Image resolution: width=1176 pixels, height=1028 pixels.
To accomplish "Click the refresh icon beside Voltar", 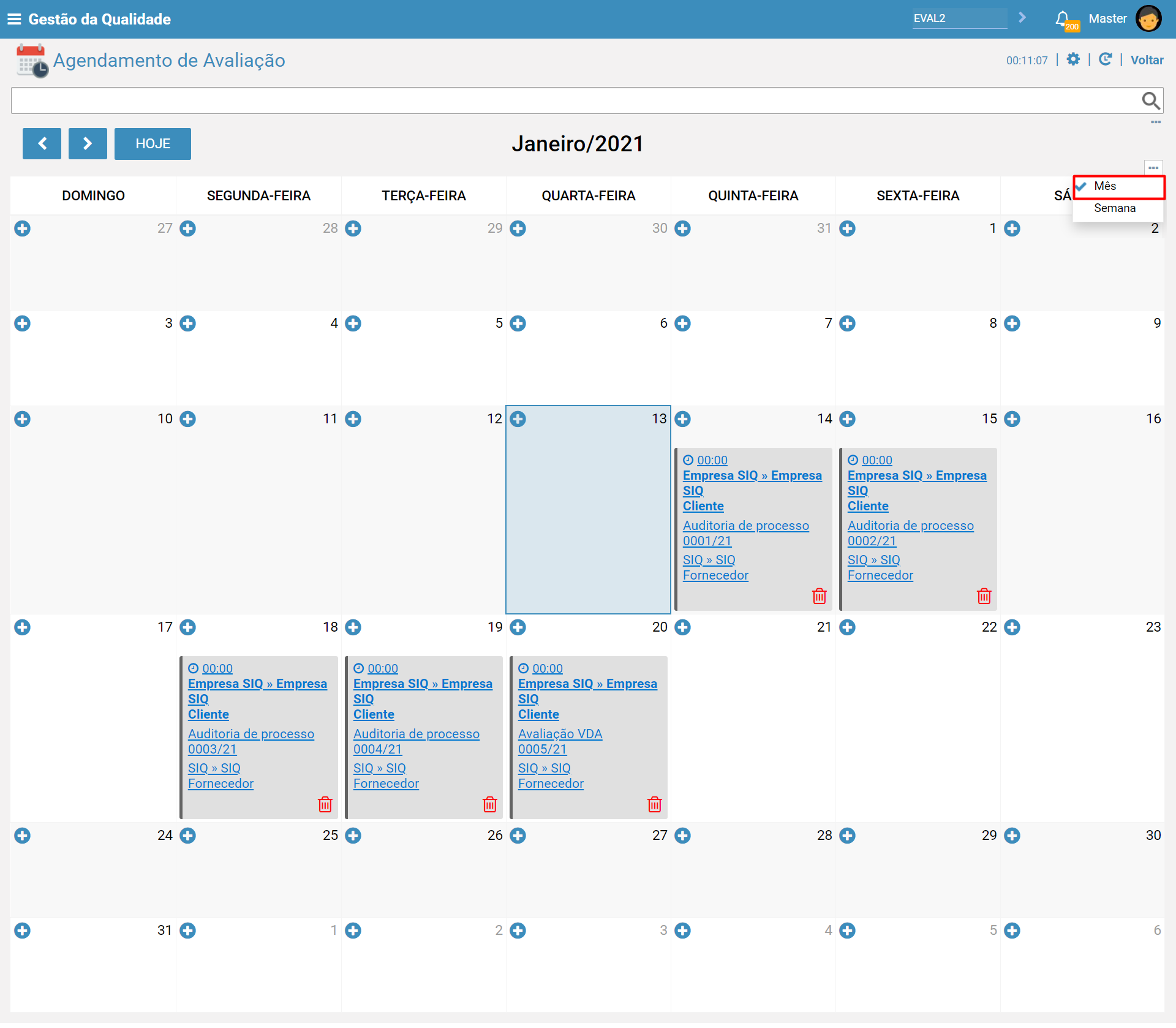I will tap(1106, 59).
